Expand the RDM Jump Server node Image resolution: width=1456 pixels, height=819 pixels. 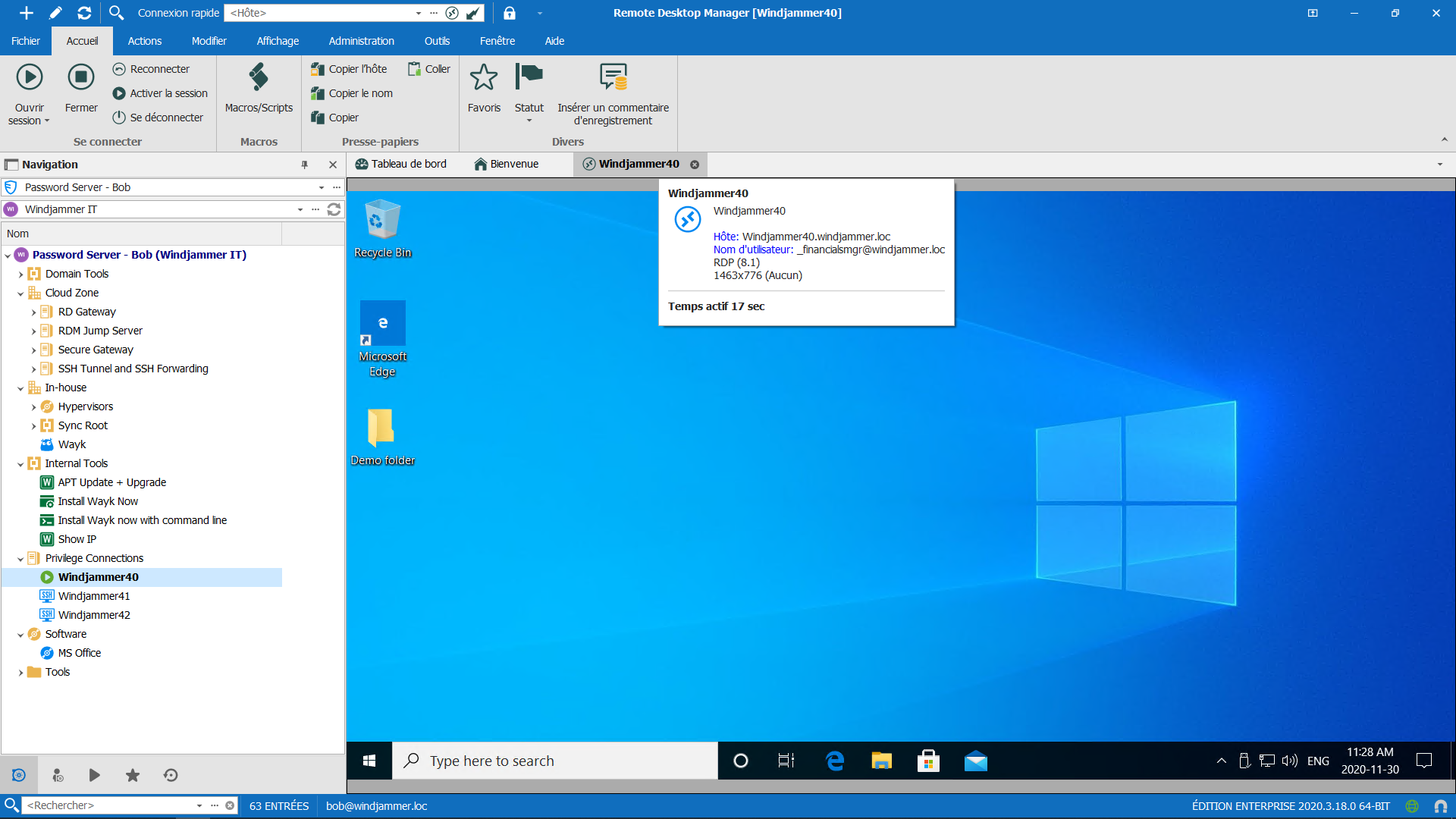33,331
